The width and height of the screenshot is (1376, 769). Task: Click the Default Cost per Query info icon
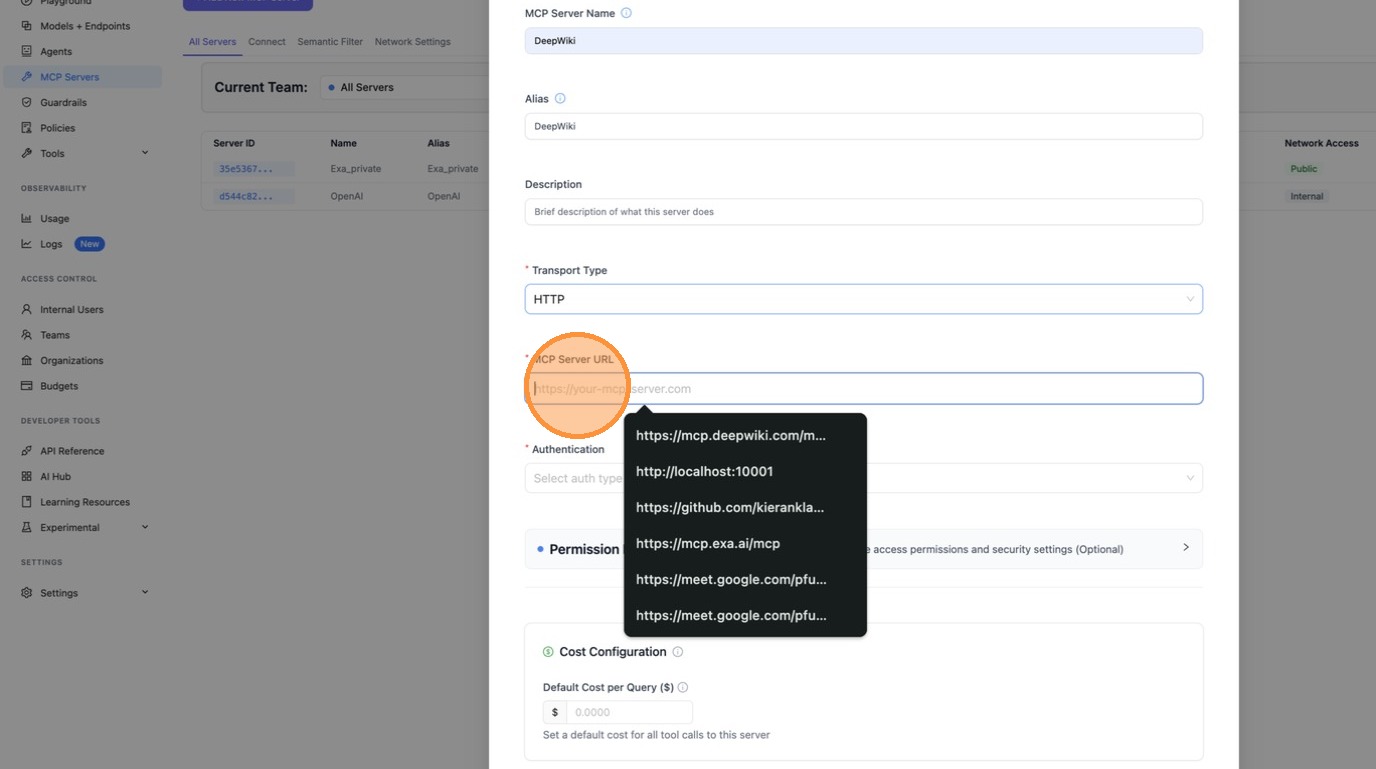[x=683, y=687]
